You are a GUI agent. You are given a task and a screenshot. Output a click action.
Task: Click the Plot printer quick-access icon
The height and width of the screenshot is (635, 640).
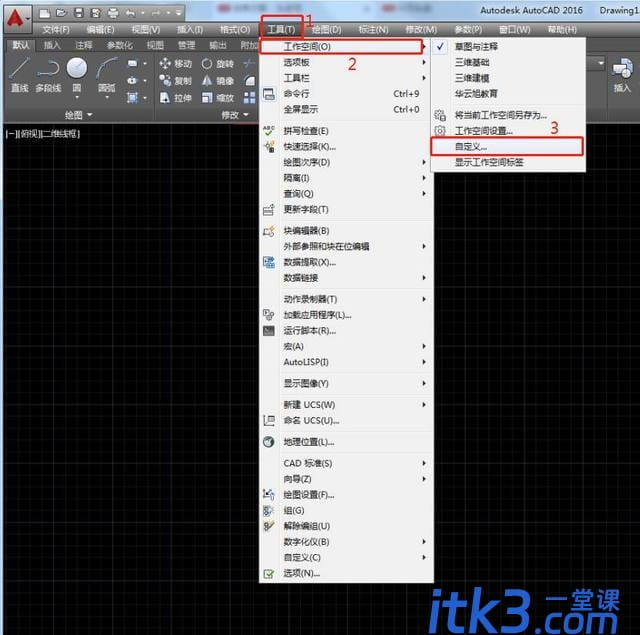pos(113,13)
